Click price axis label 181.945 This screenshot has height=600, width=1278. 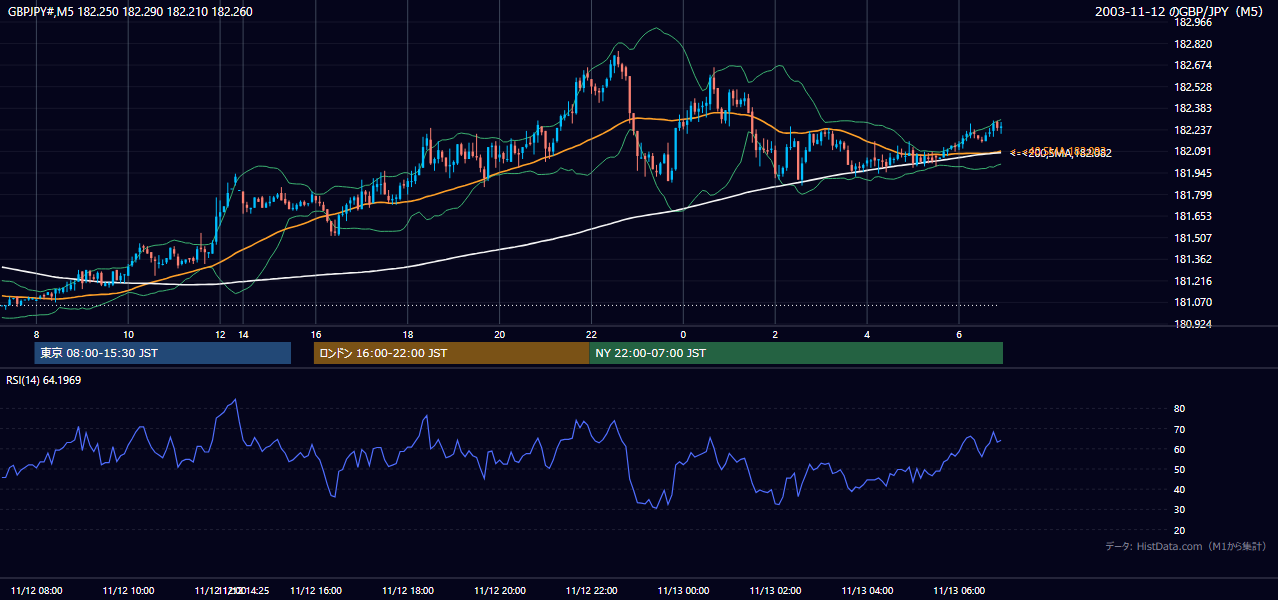[x=1193, y=173]
